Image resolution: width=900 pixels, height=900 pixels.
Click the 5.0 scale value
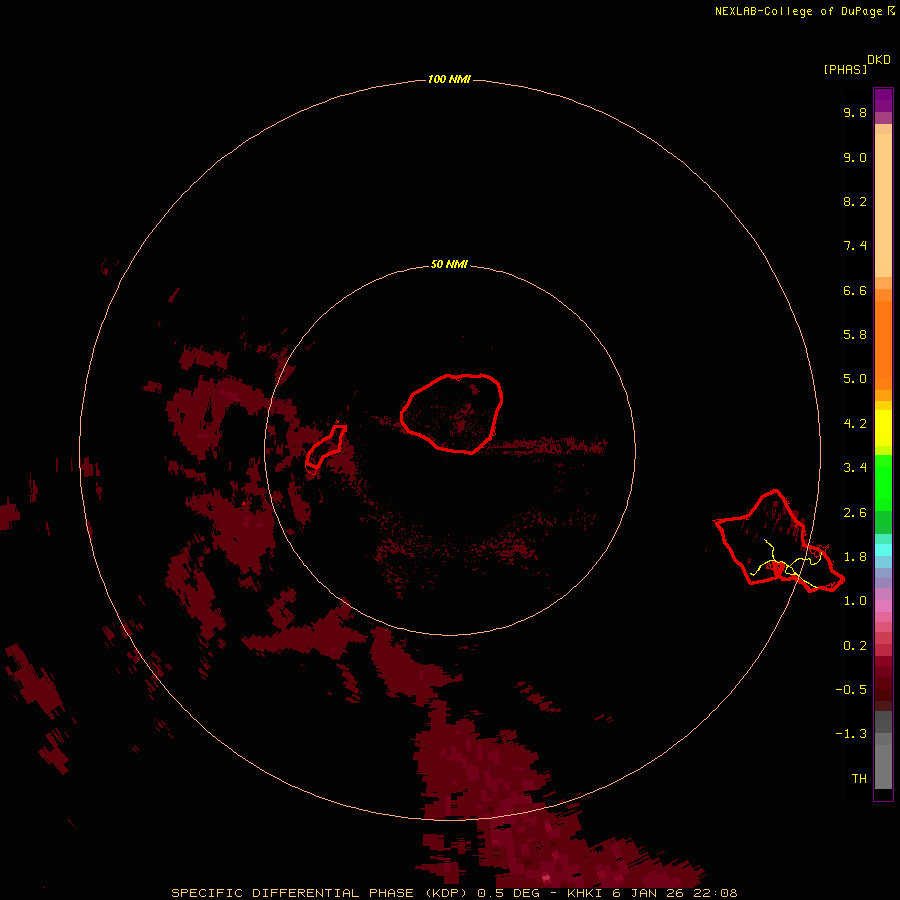click(x=855, y=379)
